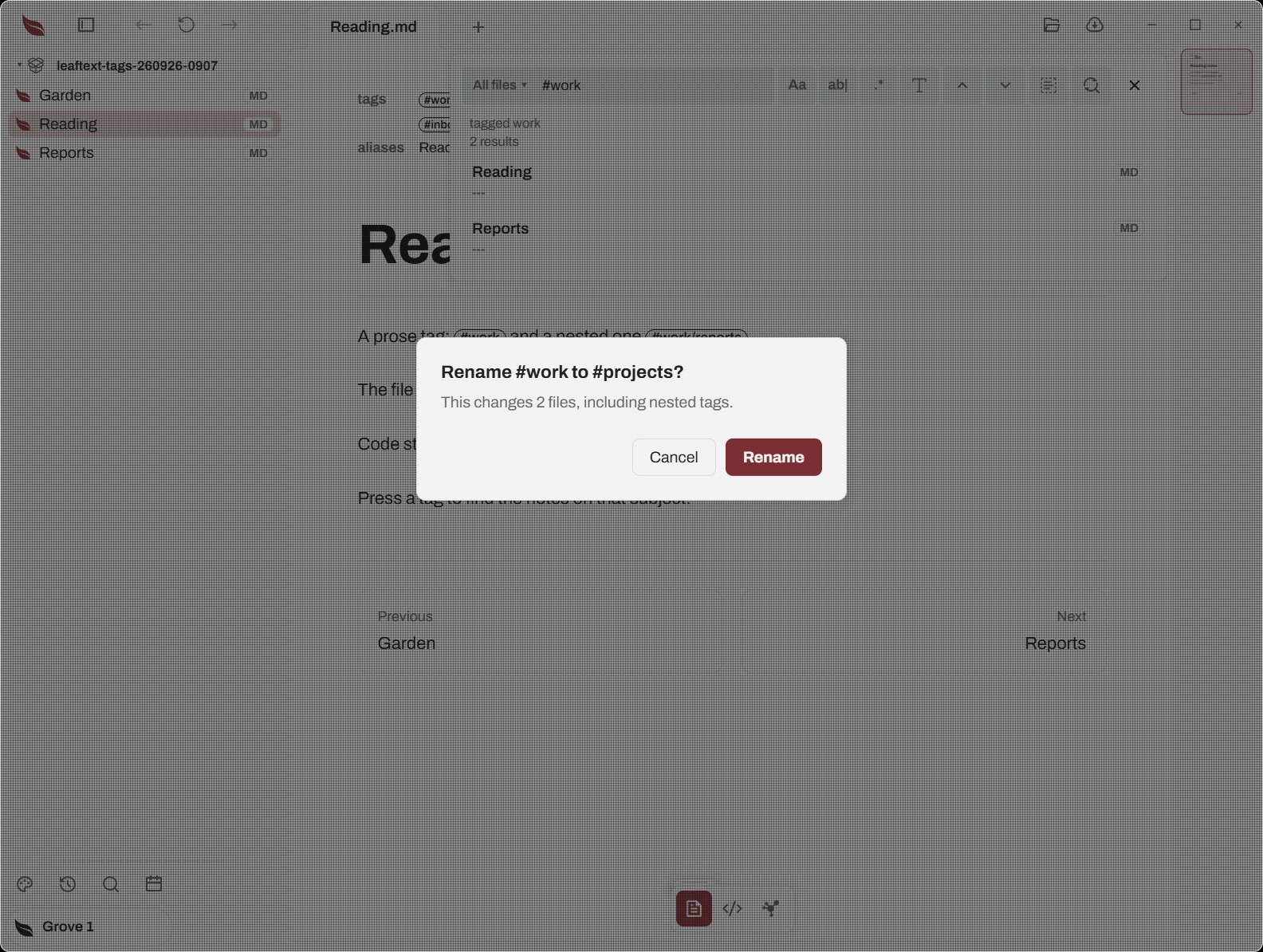
Task: Jump to next search result
Action: tap(1005, 85)
